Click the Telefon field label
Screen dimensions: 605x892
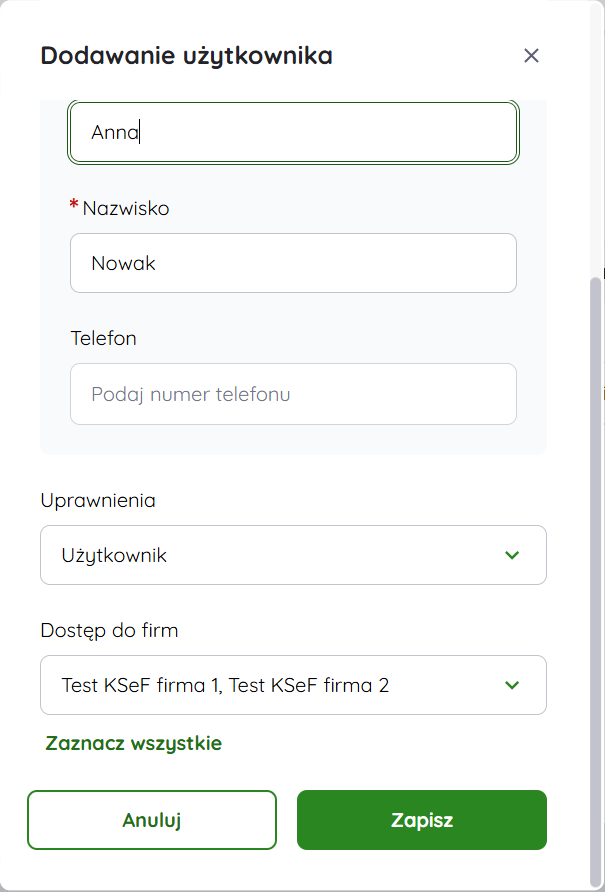click(x=103, y=338)
